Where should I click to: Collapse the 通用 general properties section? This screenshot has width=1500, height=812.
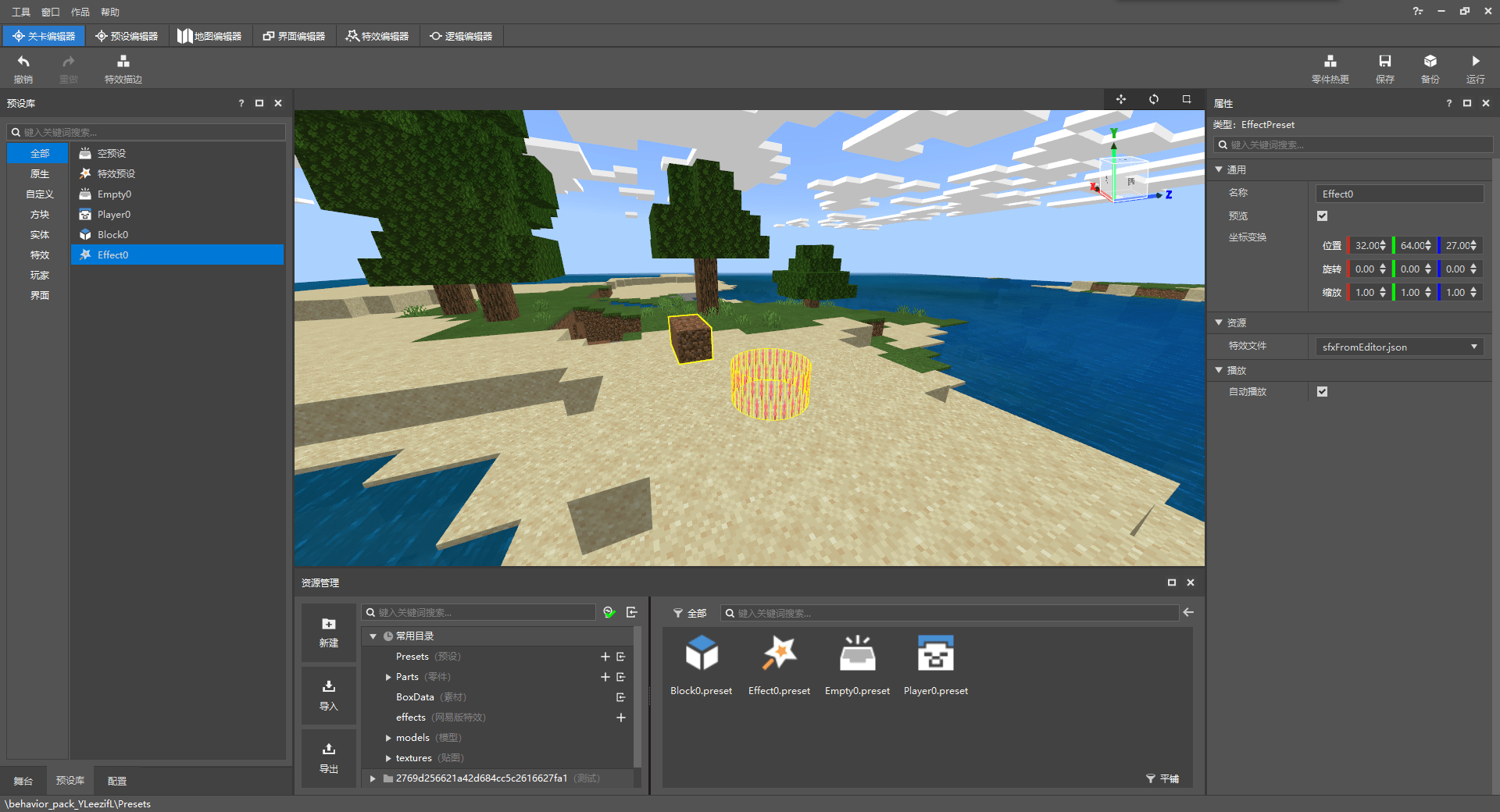point(1219,169)
